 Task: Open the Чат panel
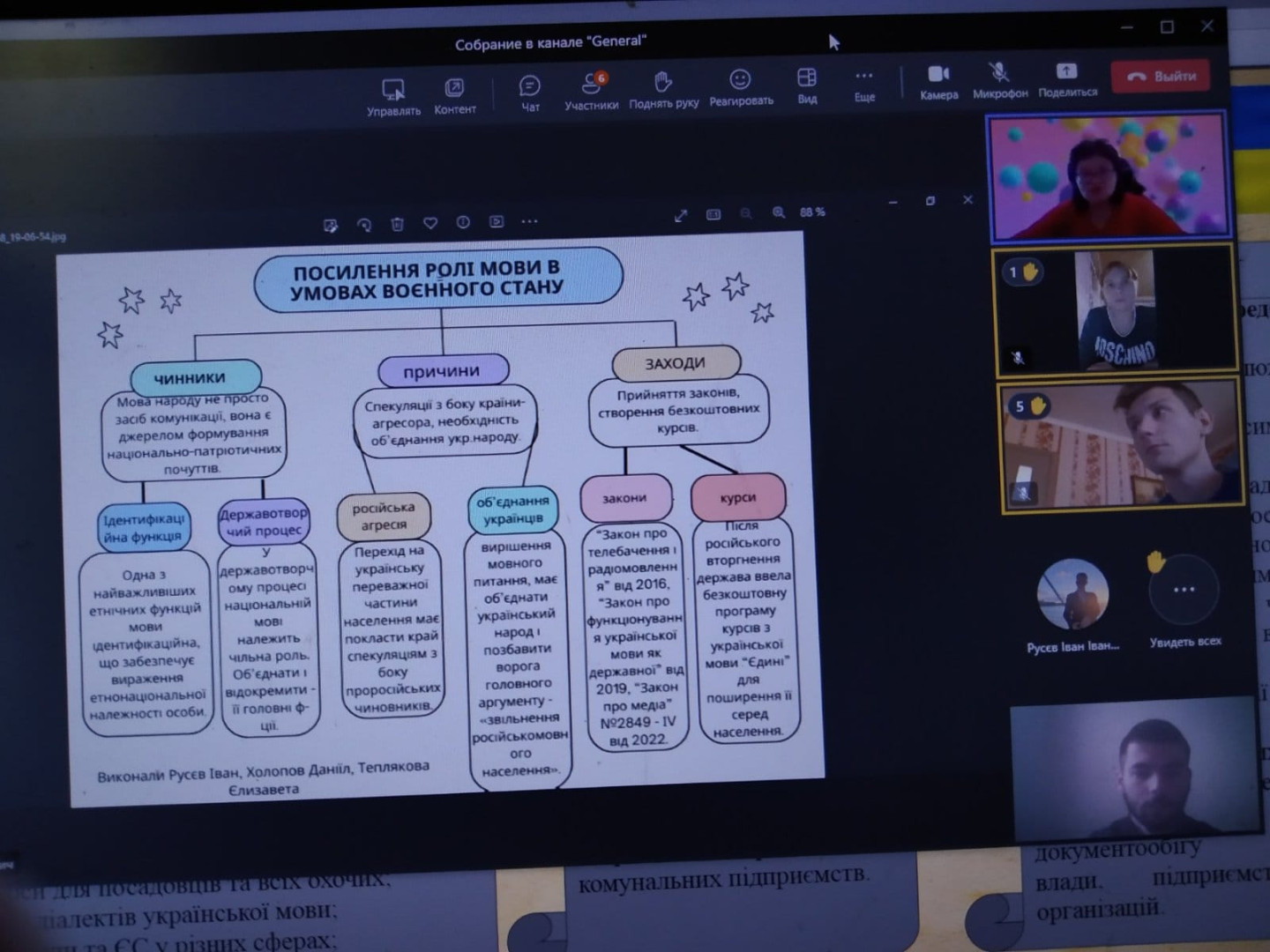[x=530, y=93]
